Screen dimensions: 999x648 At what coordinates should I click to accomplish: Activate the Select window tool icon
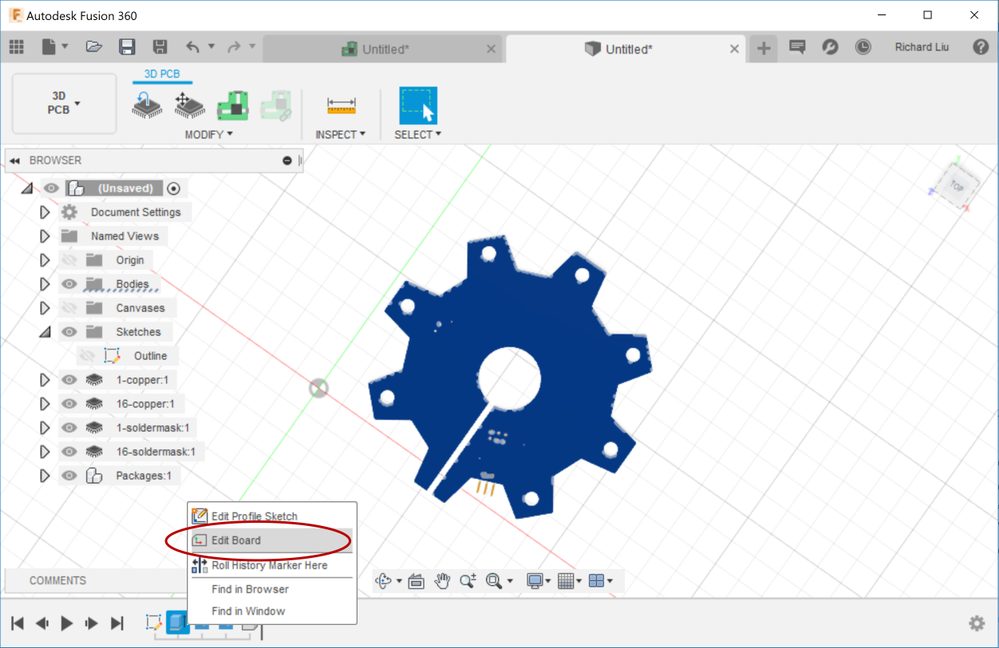pos(418,105)
